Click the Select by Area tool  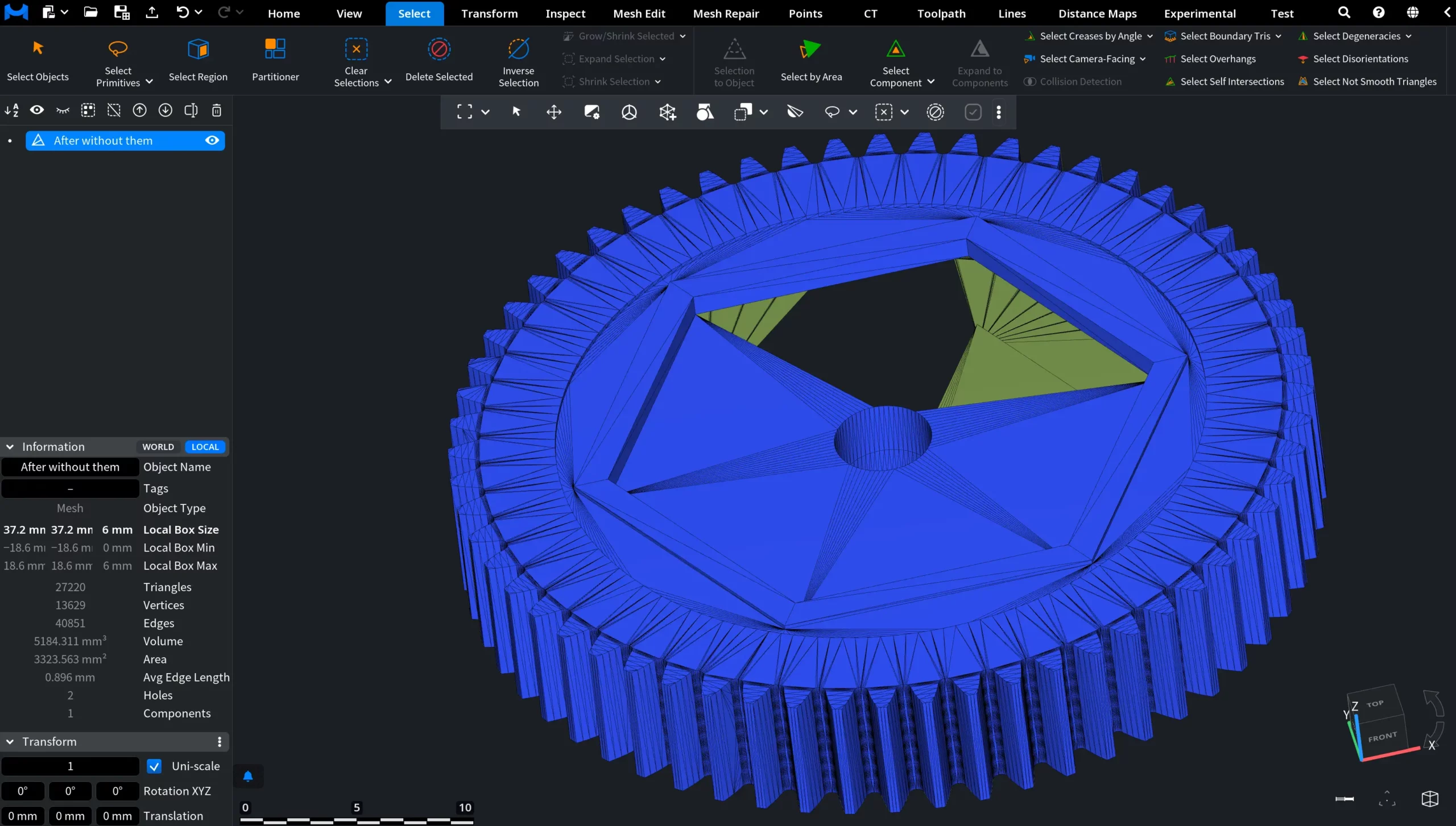click(811, 60)
